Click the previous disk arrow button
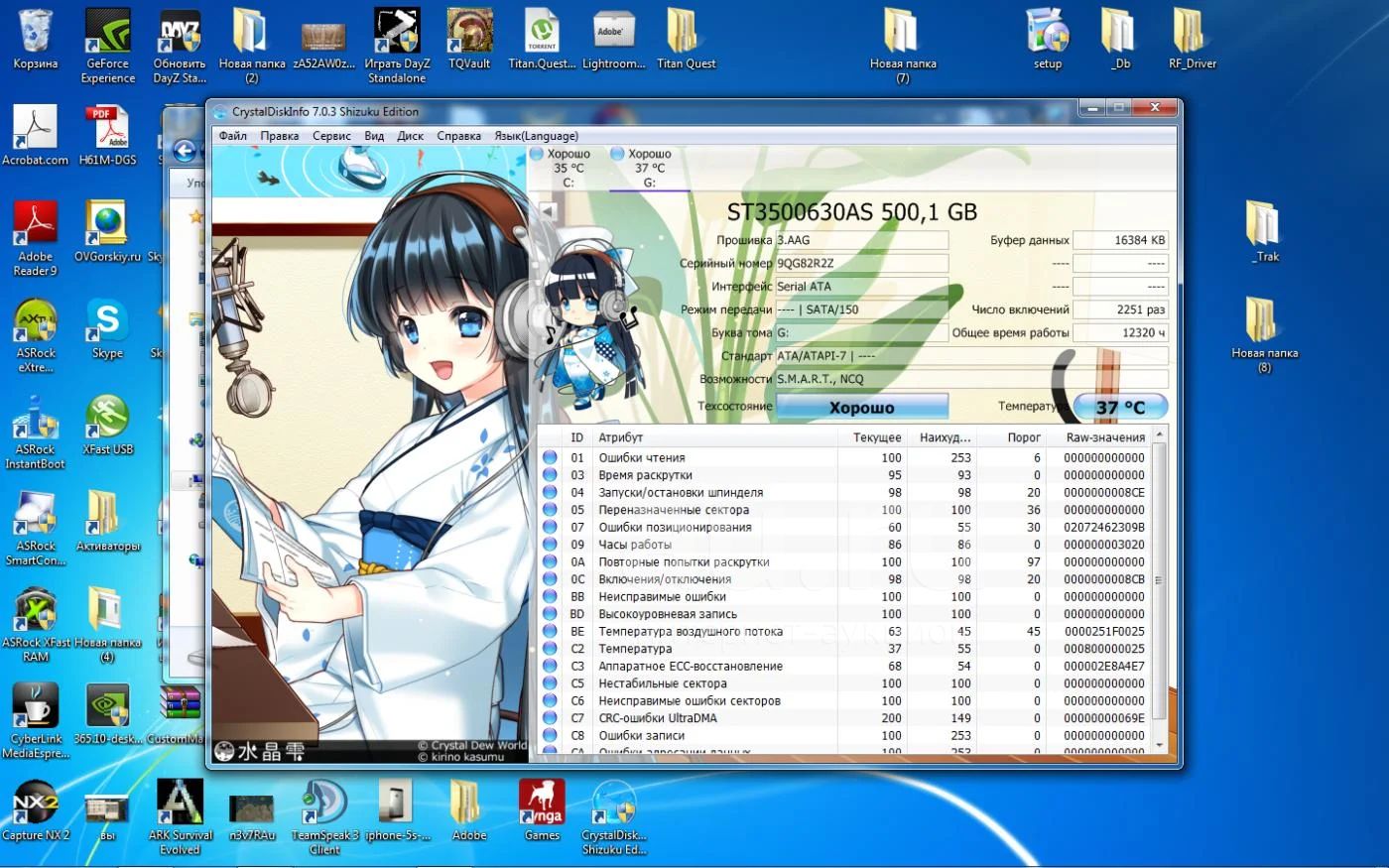Screen dimensions: 1389x868 [547, 210]
